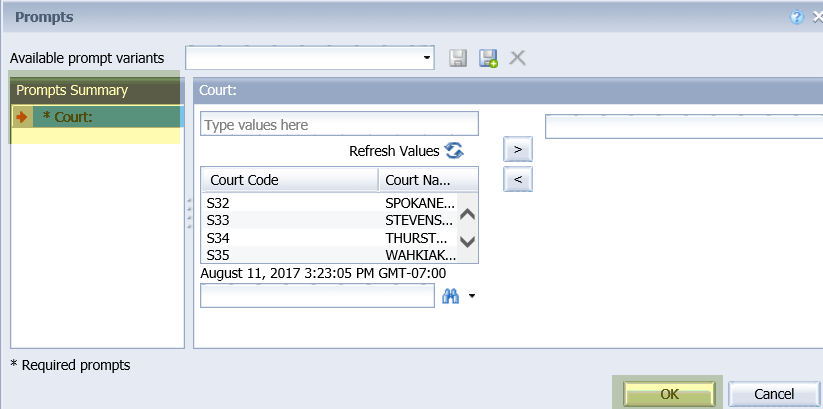Click the Type values here field
The width and height of the screenshot is (823, 409).
pyautogui.click(x=339, y=124)
